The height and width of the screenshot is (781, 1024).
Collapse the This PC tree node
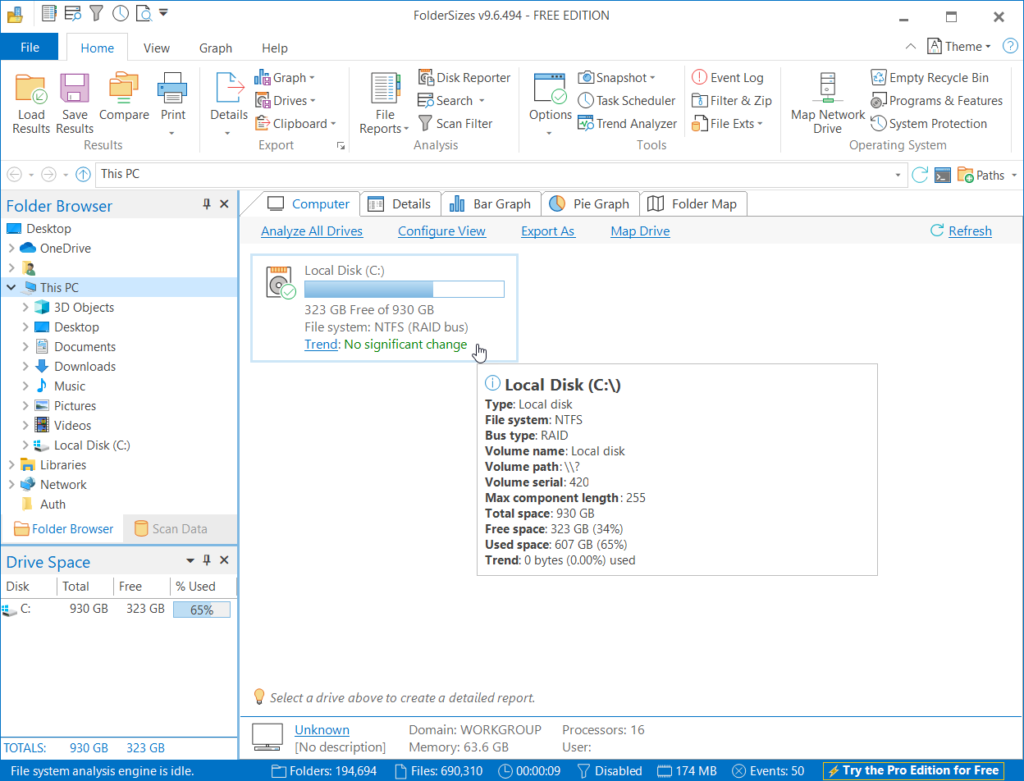(11, 287)
